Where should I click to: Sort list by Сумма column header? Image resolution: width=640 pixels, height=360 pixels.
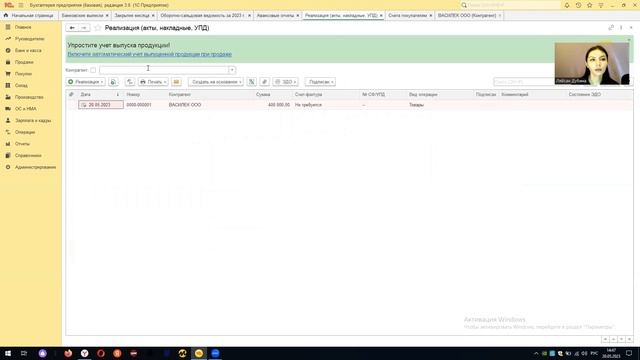coord(273,94)
